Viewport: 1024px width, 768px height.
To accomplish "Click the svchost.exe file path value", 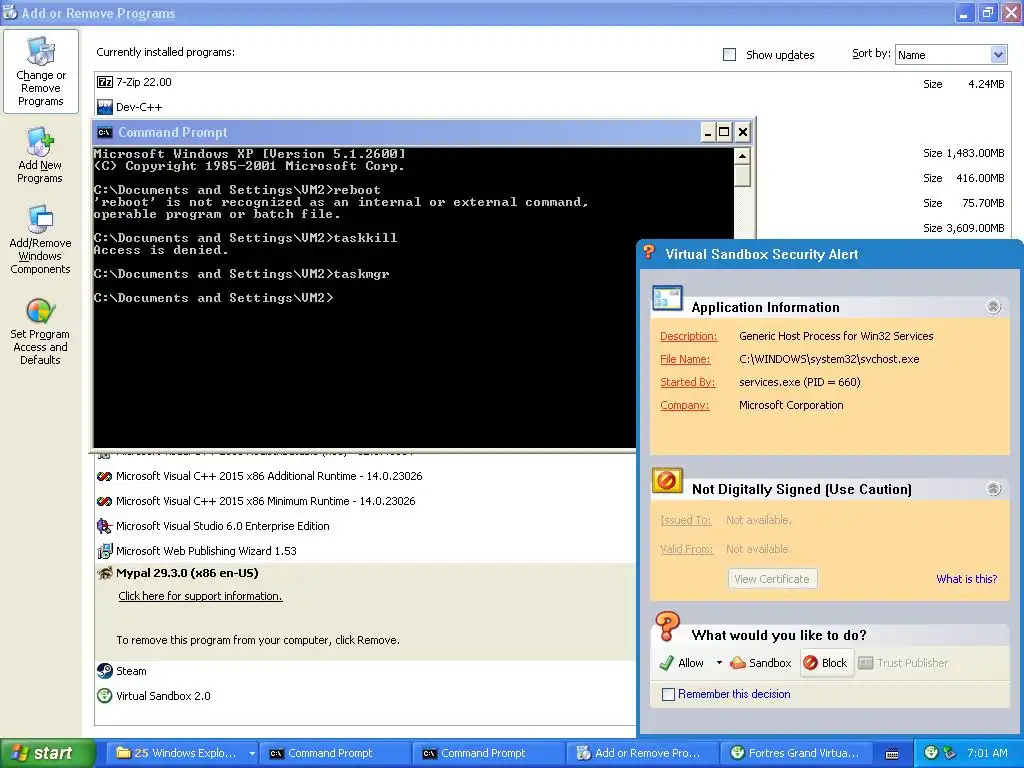I will point(829,359).
